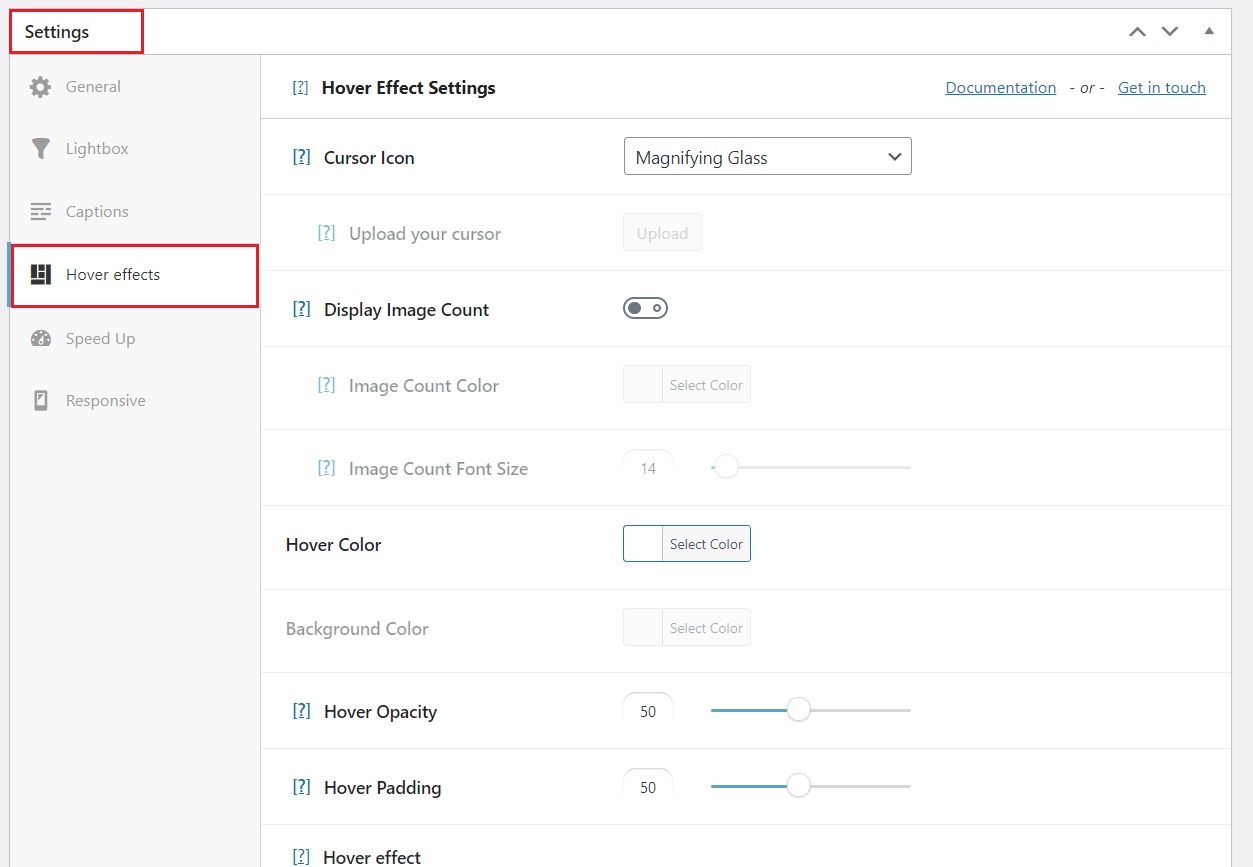Click the General gear icon in sidebar
The image size is (1253, 867).
pos(40,87)
